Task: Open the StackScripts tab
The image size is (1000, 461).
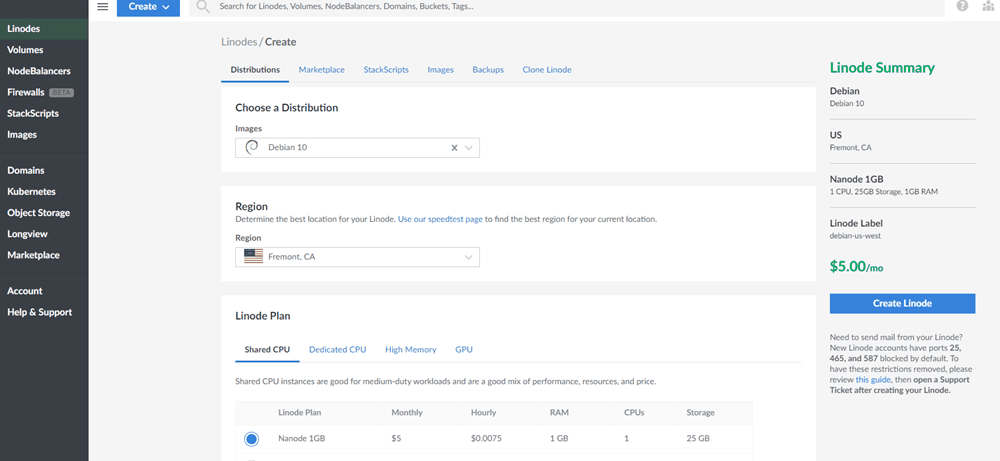Action: 386,70
